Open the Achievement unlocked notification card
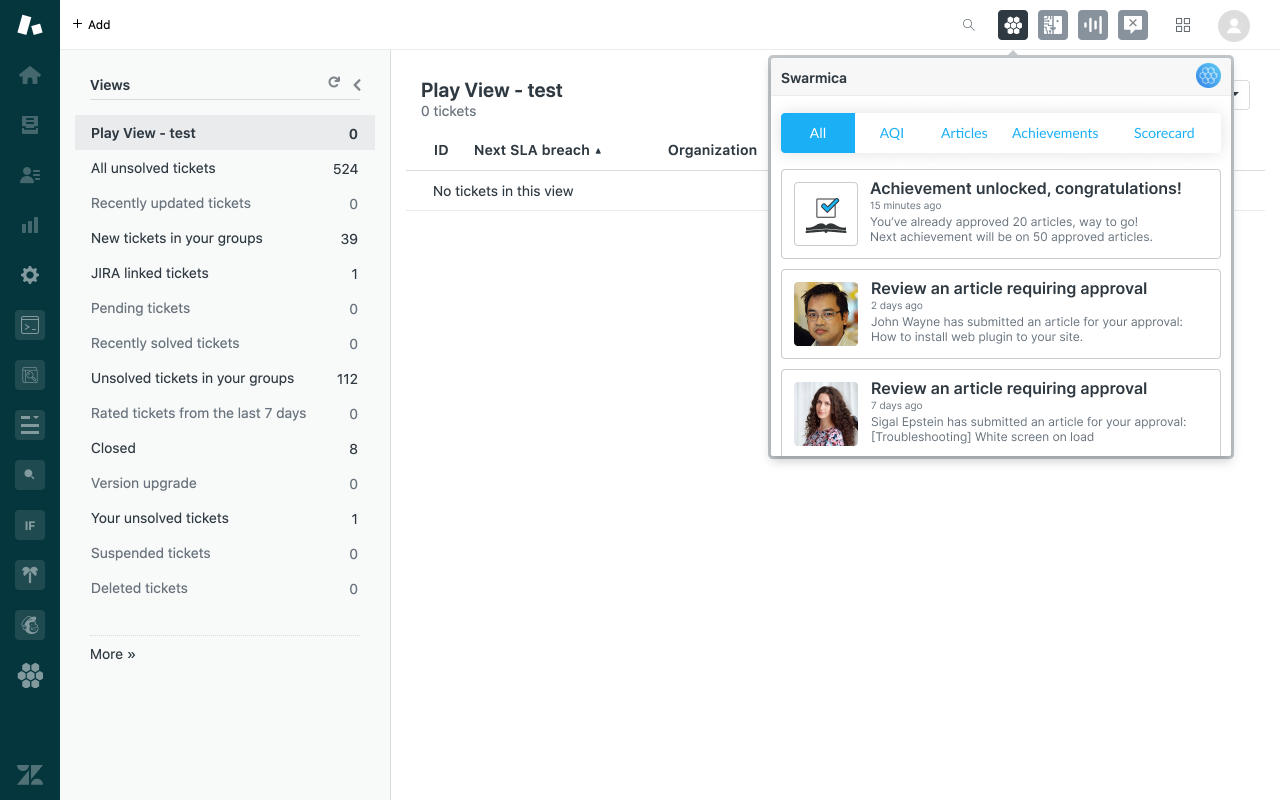 click(1001, 214)
